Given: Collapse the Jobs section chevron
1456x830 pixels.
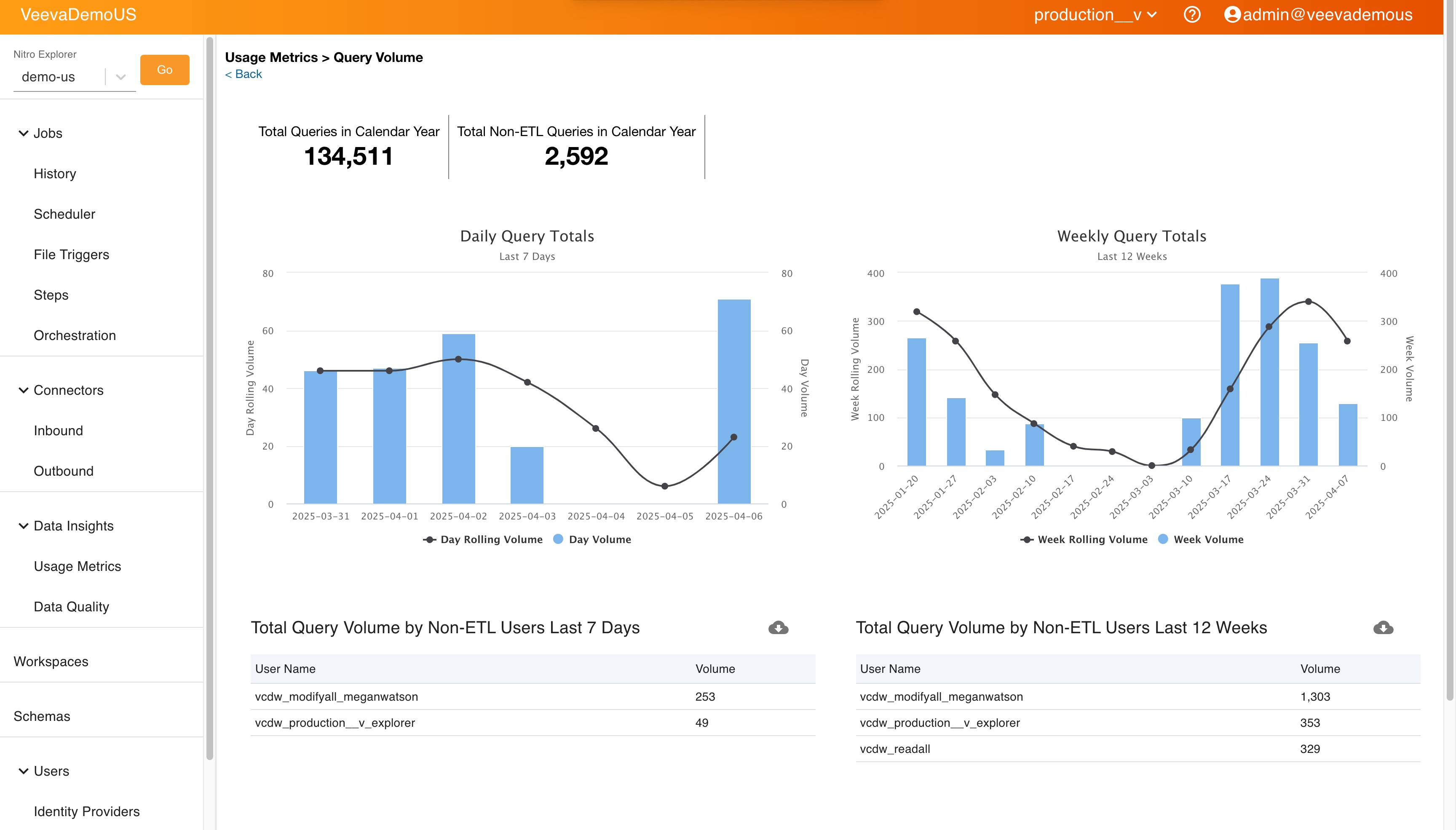Looking at the screenshot, I should tap(23, 134).
